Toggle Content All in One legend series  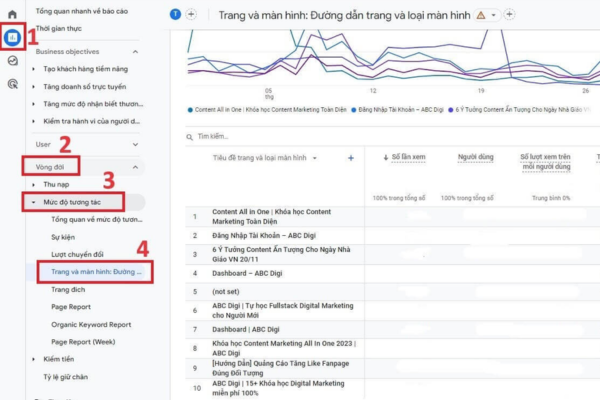pos(267,110)
